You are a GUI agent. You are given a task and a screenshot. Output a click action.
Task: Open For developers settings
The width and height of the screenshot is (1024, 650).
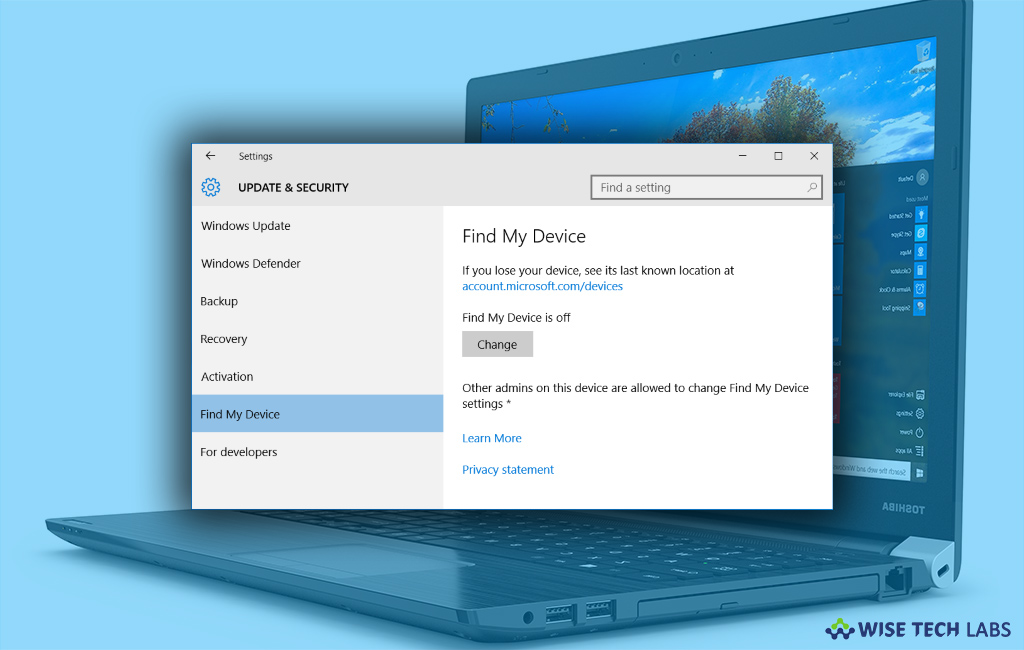317,452
